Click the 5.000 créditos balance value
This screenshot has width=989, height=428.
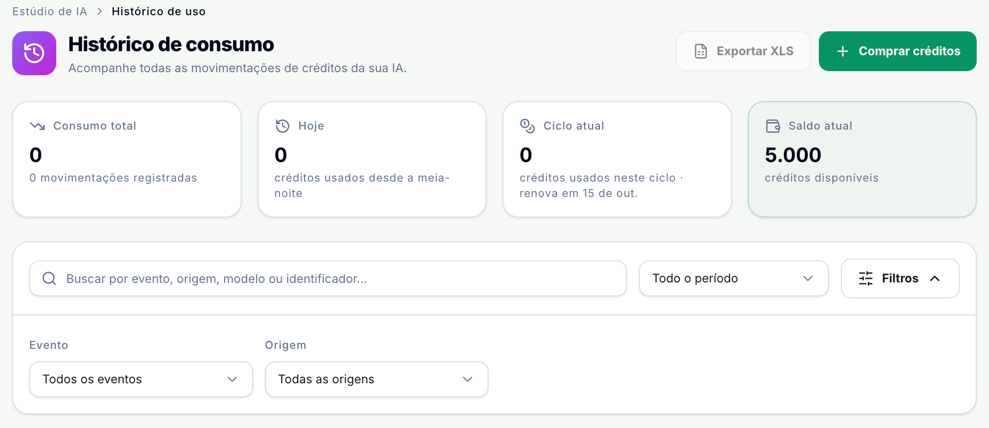click(793, 154)
